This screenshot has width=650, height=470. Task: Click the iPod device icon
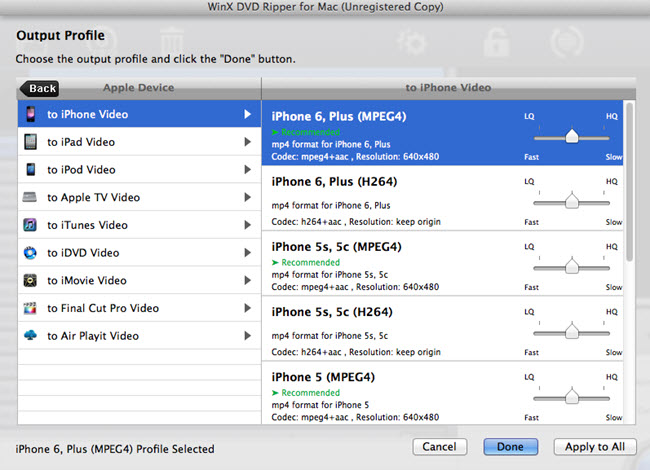31,170
